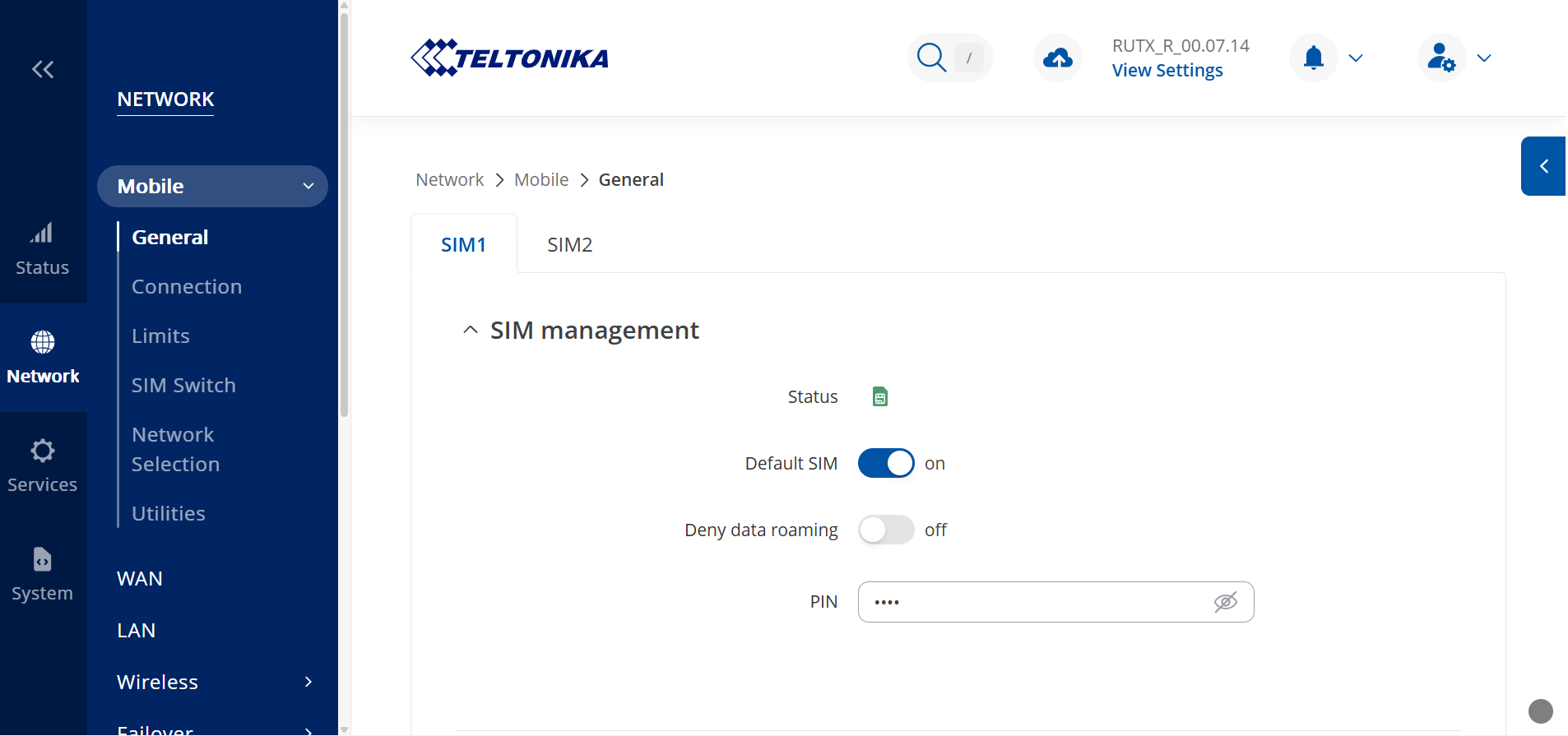Open the SIM Switch menu item

pos(183,385)
